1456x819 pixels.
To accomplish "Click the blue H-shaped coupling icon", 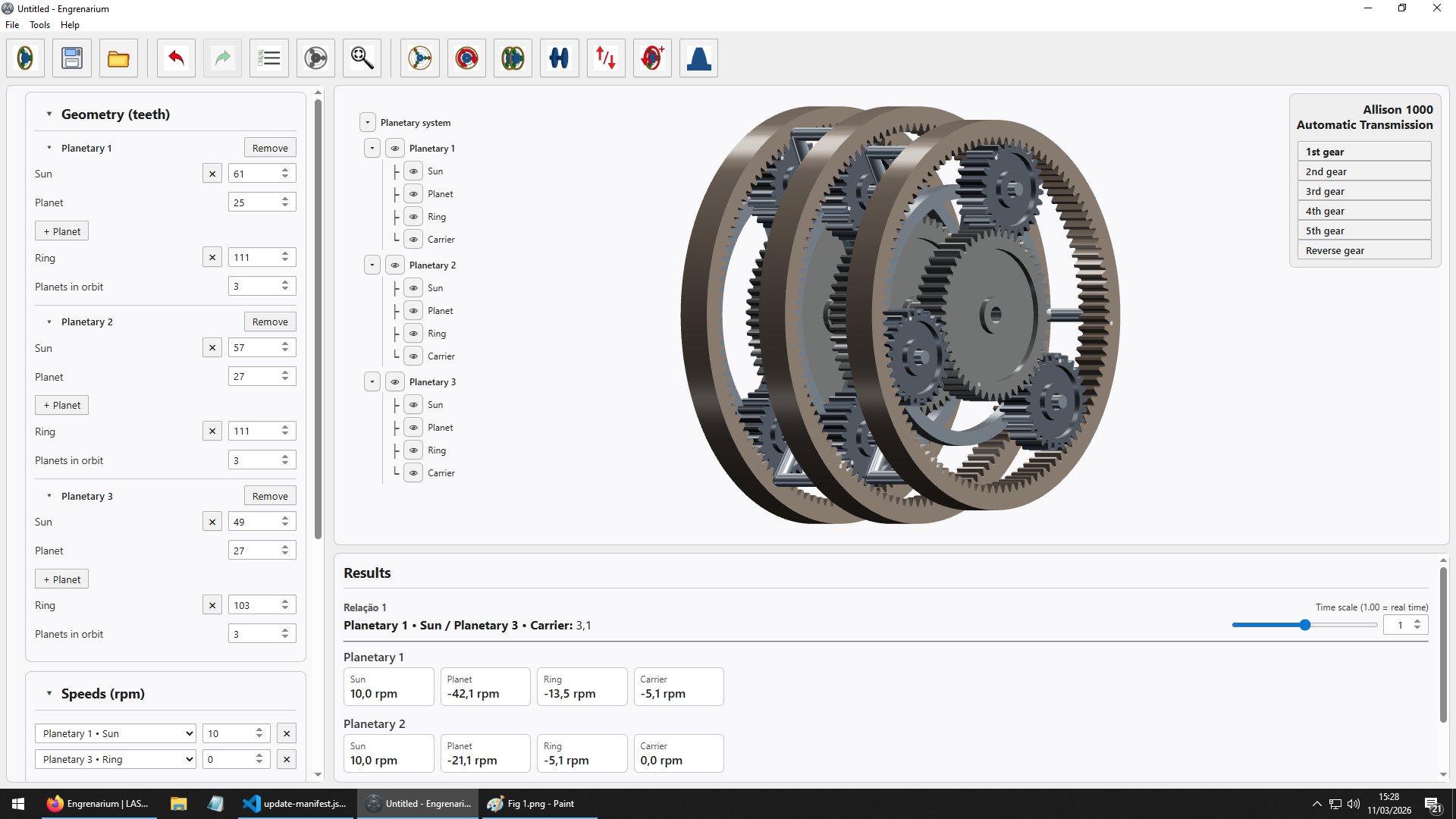I will tap(559, 58).
